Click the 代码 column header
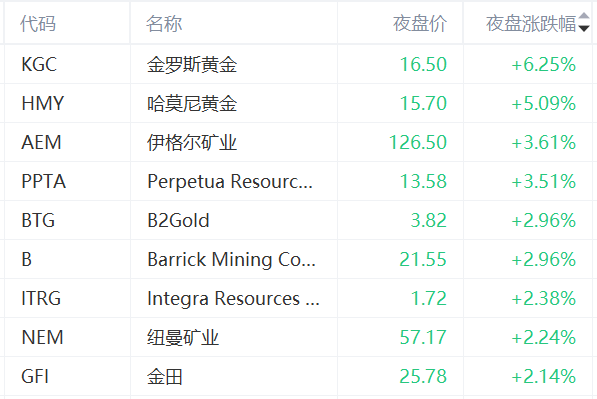This screenshot has height=399, width=597. pos(38,24)
